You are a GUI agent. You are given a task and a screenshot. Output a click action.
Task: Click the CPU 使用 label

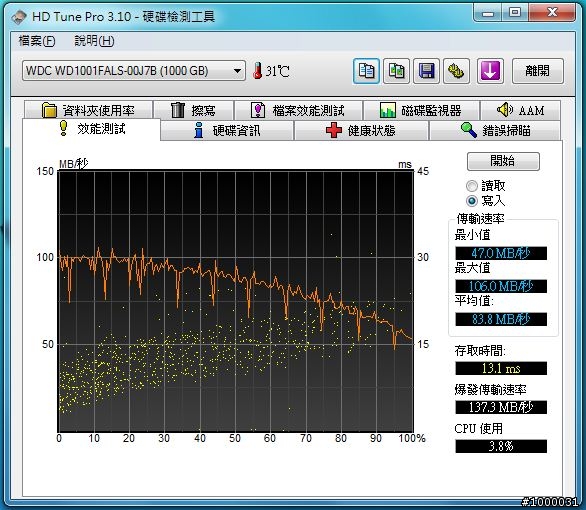(x=479, y=428)
